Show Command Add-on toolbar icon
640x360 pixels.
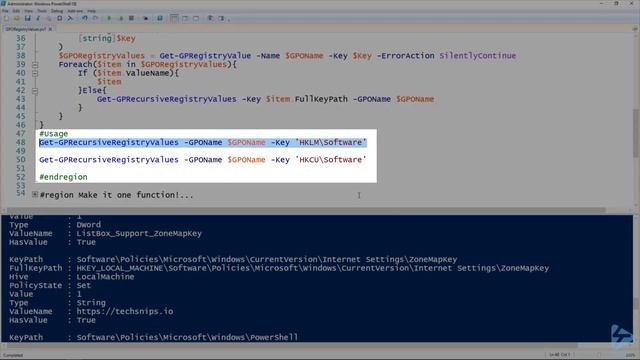[x=221, y=18]
